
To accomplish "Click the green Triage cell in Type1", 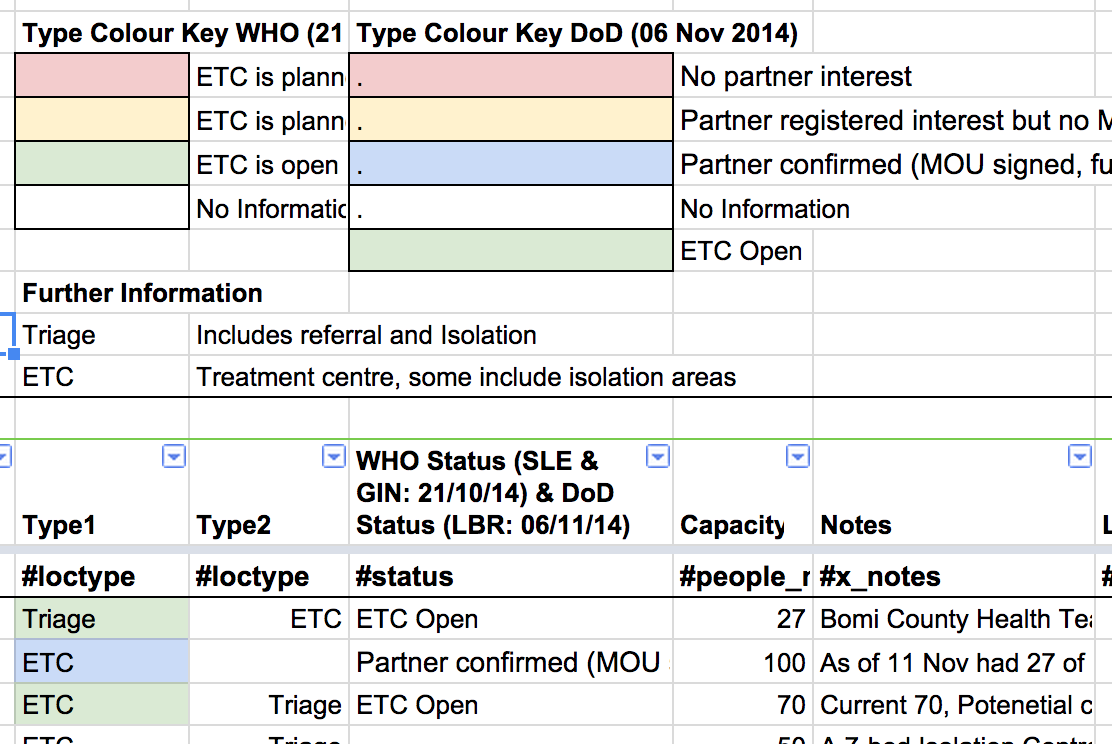I will point(102,619).
